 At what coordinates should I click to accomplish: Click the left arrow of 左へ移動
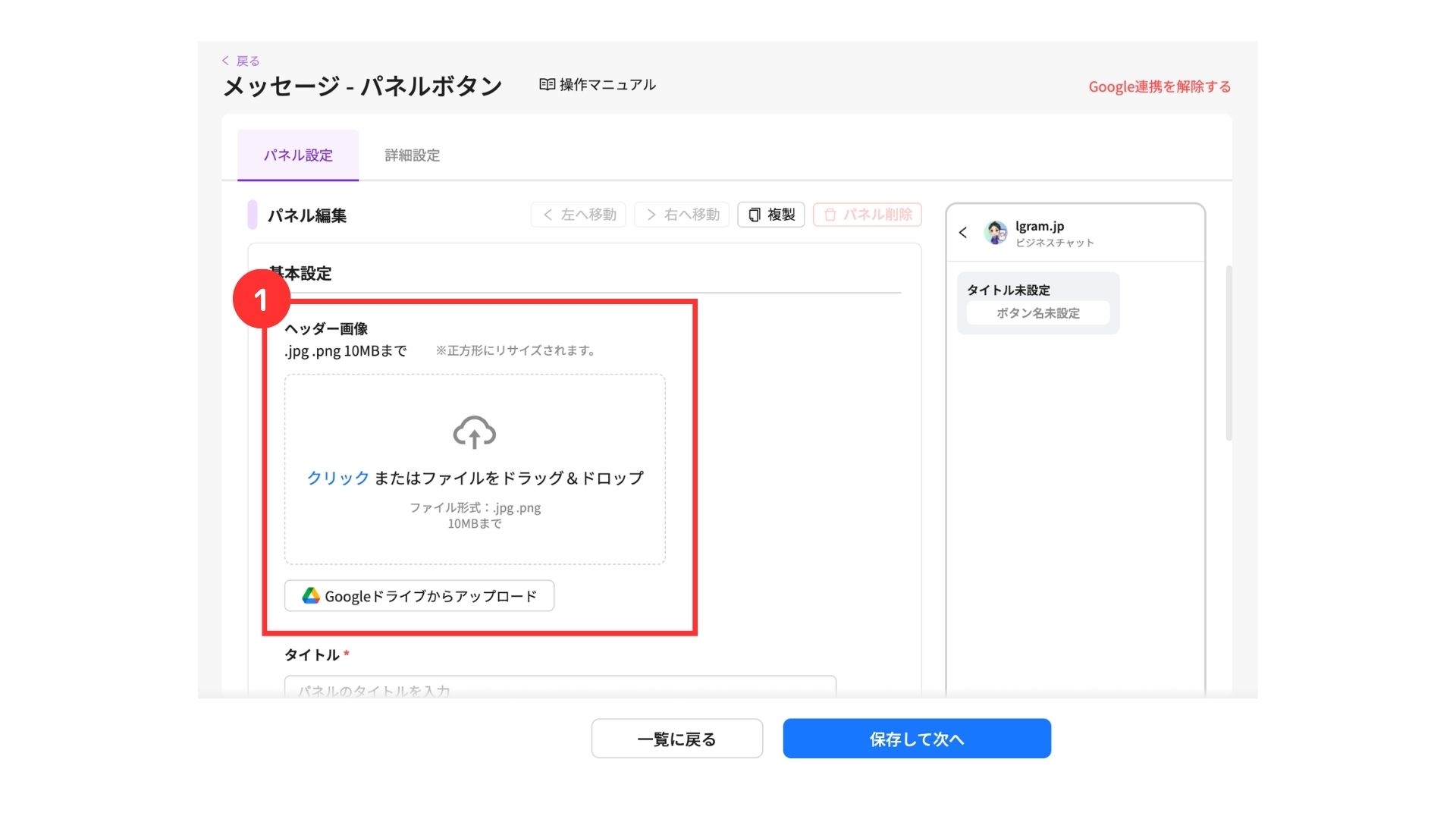click(548, 215)
